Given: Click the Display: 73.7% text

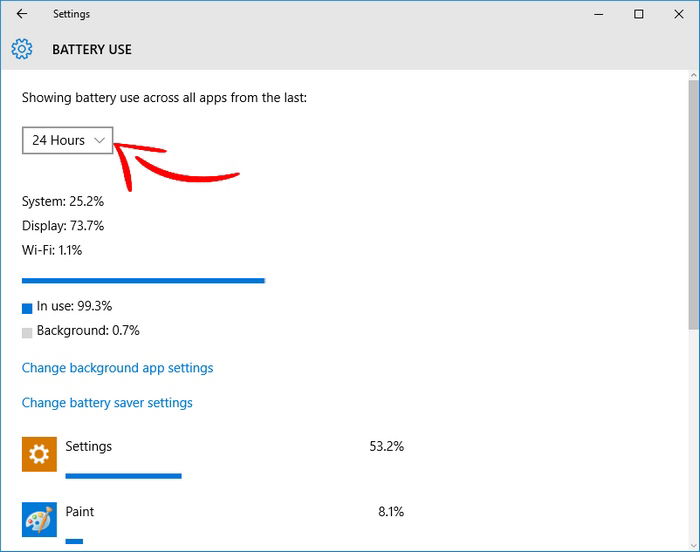Looking at the screenshot, I should tap(63, 226).
